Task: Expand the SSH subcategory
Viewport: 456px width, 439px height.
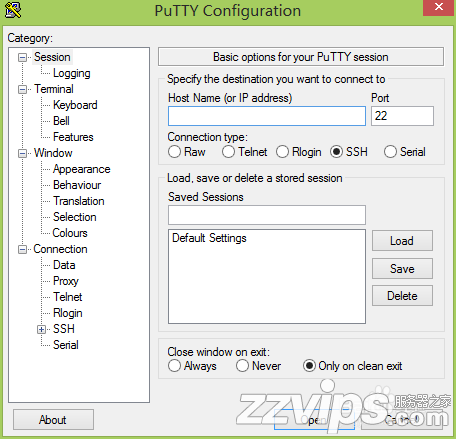Action: click(x=41, y=330)
